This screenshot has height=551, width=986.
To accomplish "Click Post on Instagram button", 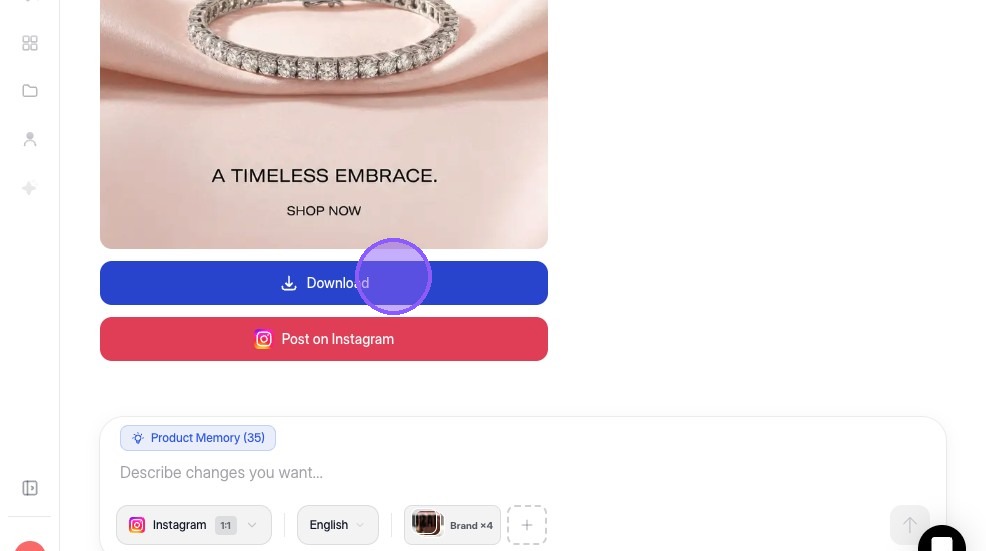I will [324, 339].
